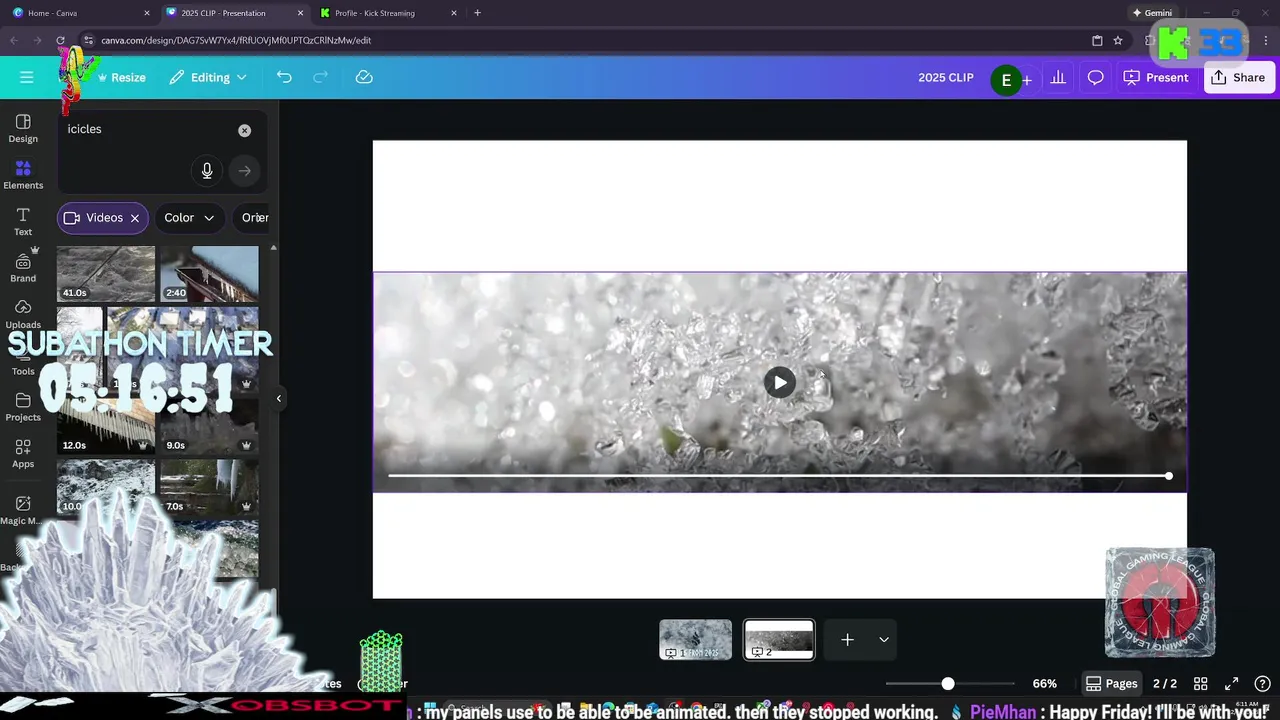The height and width of the screenshot is (720, 1280).
Task: Click the site info icon in address bar
Action: 88,40
